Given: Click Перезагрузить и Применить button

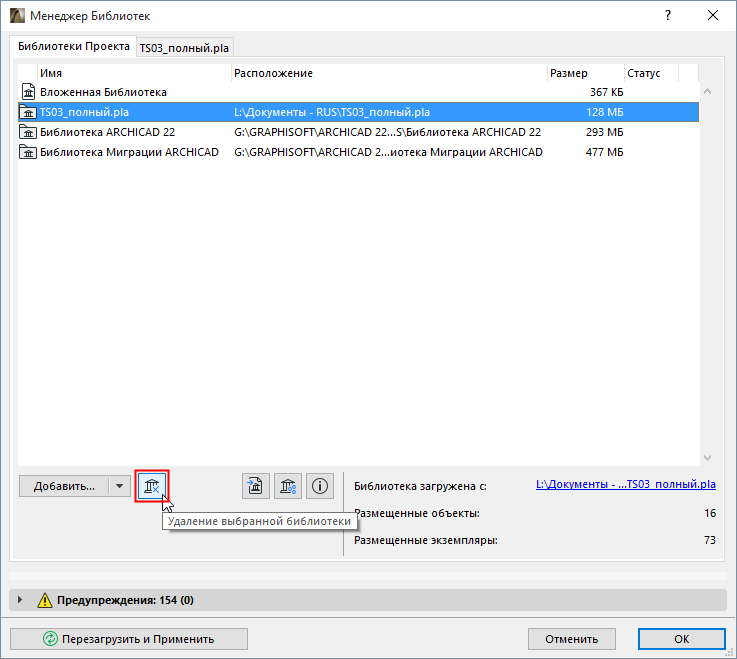Looking at the screenshot, I should point(129,639).
